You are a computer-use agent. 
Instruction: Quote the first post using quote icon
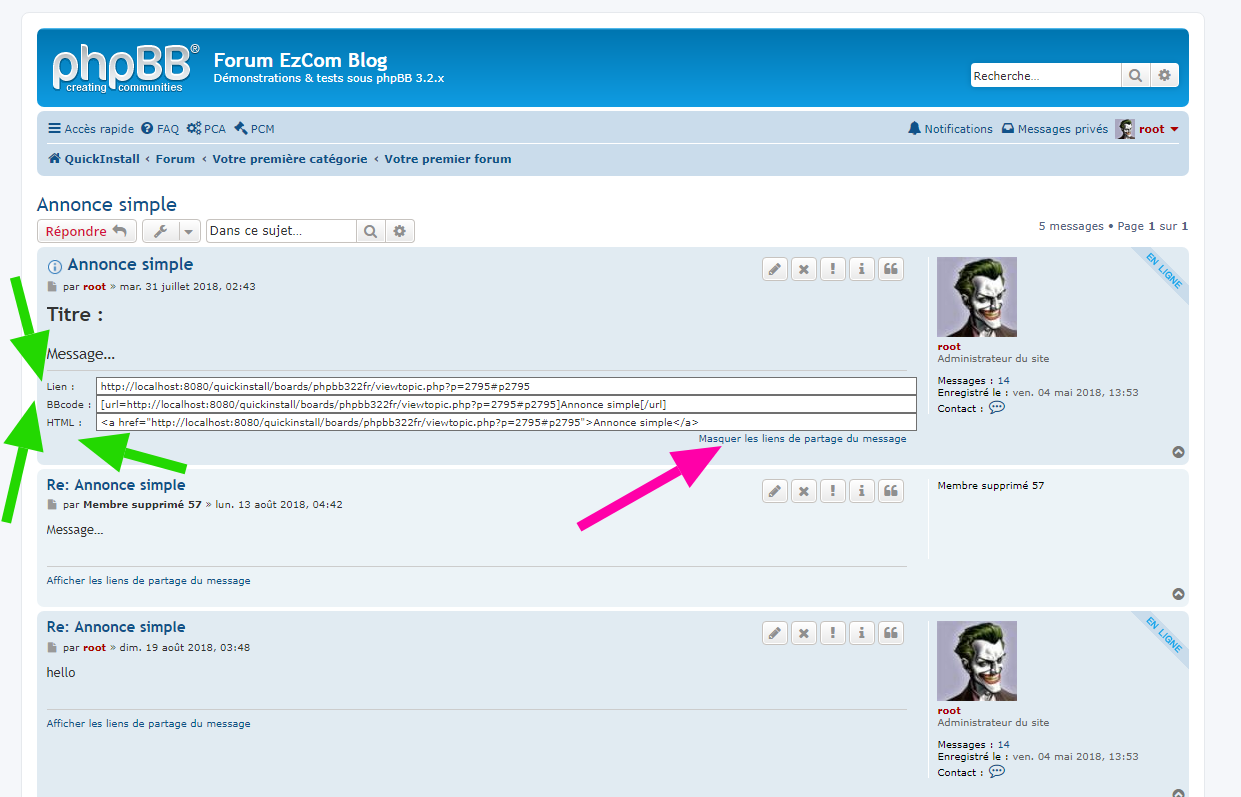click(x=891, y=269)
